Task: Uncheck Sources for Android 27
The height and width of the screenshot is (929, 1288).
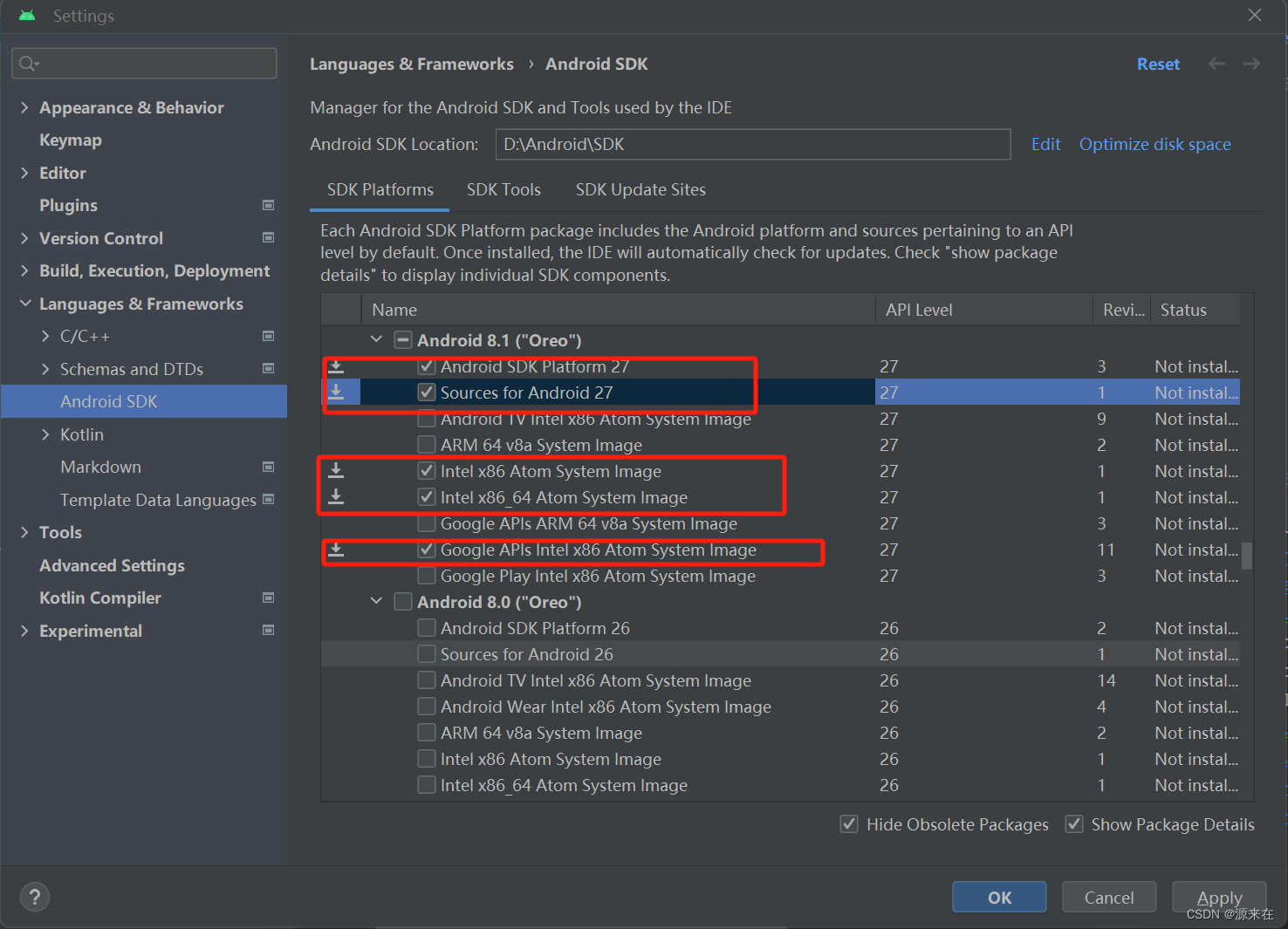Action: click(x=427, y=393)
